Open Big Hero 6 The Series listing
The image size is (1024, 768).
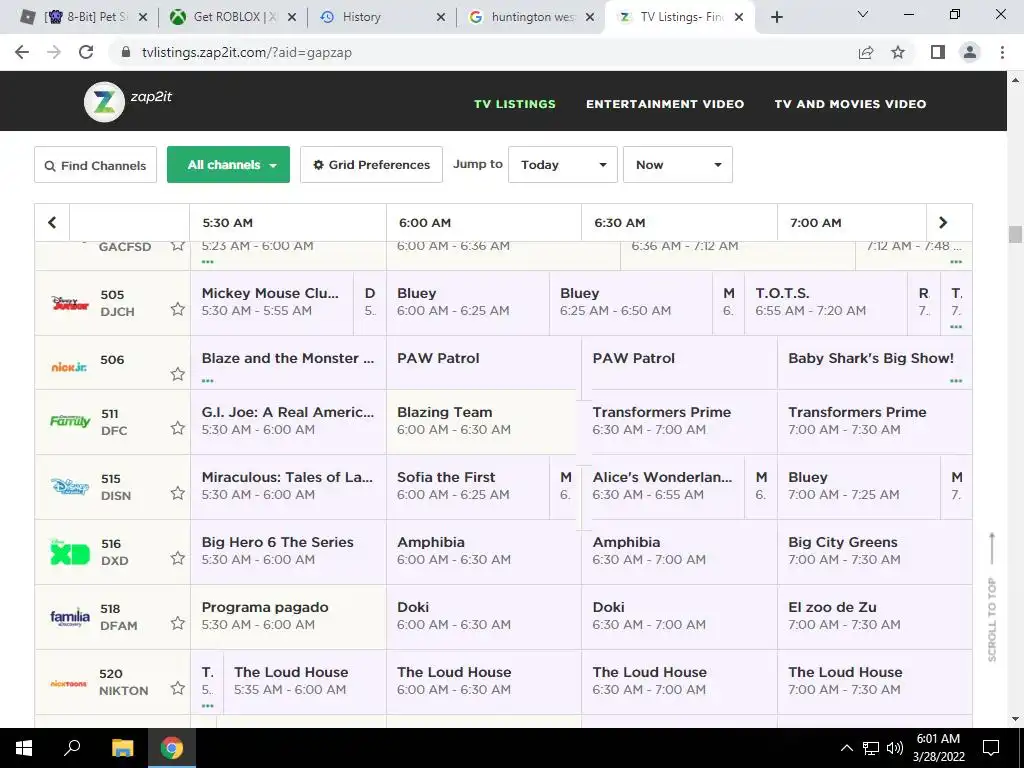pos(288,552)
